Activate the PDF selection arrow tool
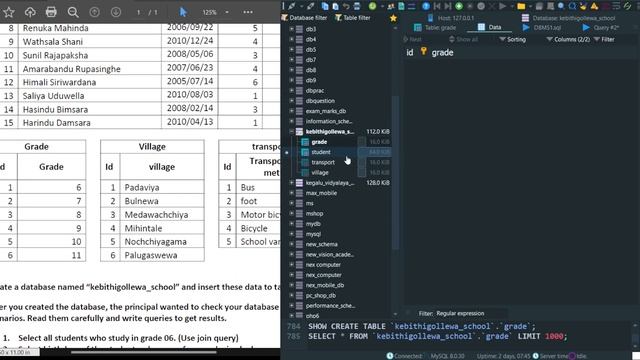The image size is (640, 360). (183, 12)
